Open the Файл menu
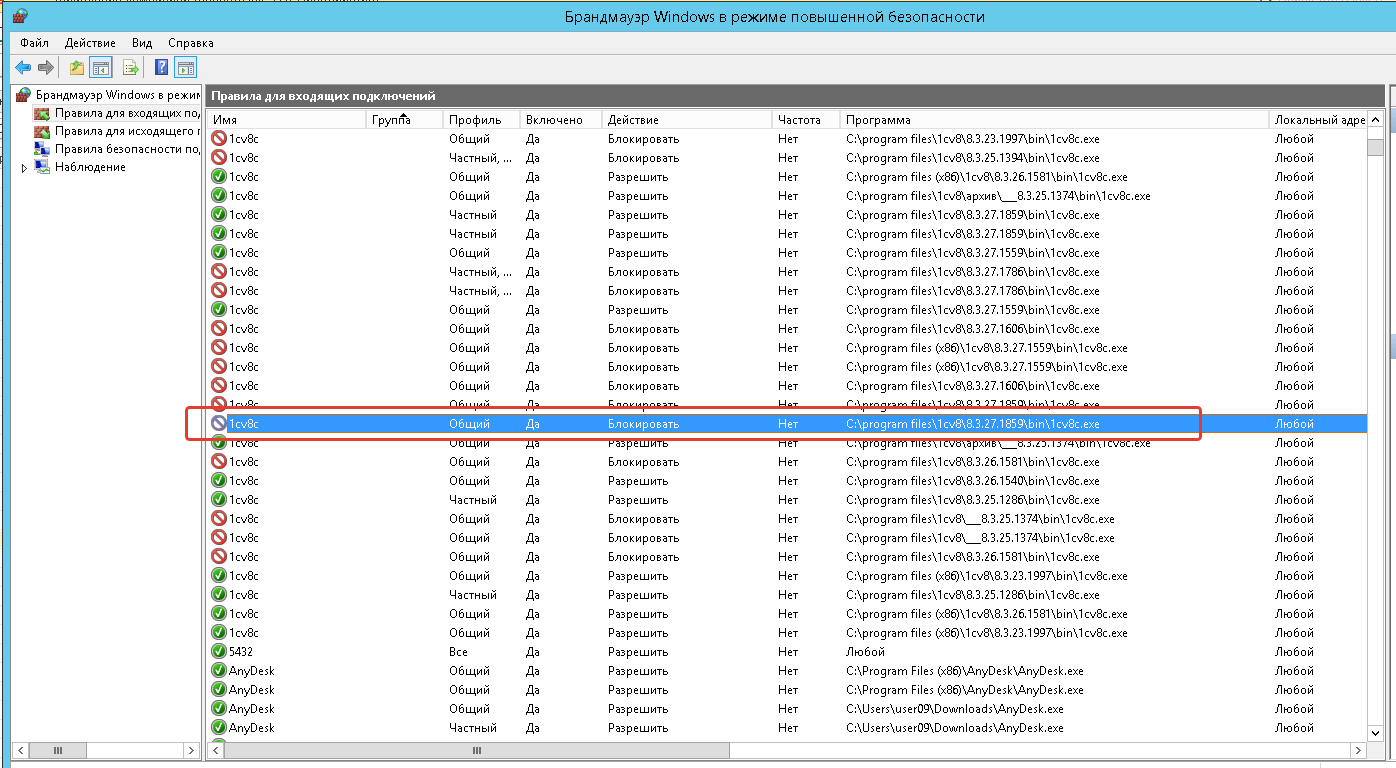 click(34, 43)
